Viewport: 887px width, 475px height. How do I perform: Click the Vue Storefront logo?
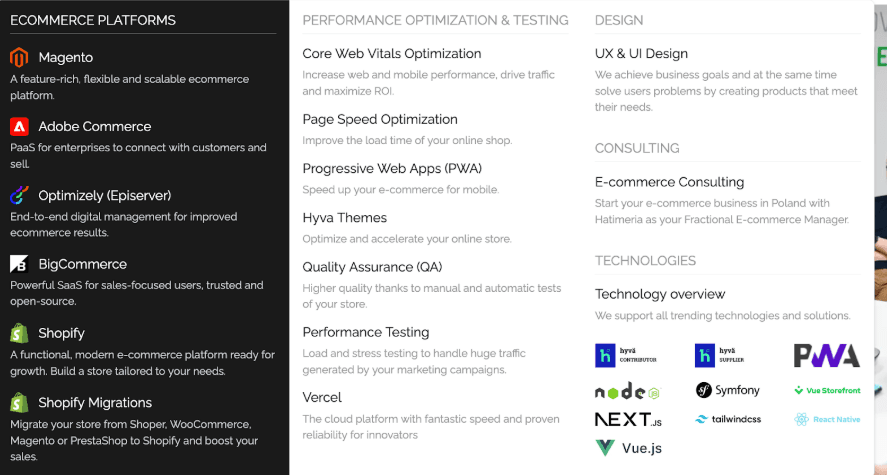point(826,390)
